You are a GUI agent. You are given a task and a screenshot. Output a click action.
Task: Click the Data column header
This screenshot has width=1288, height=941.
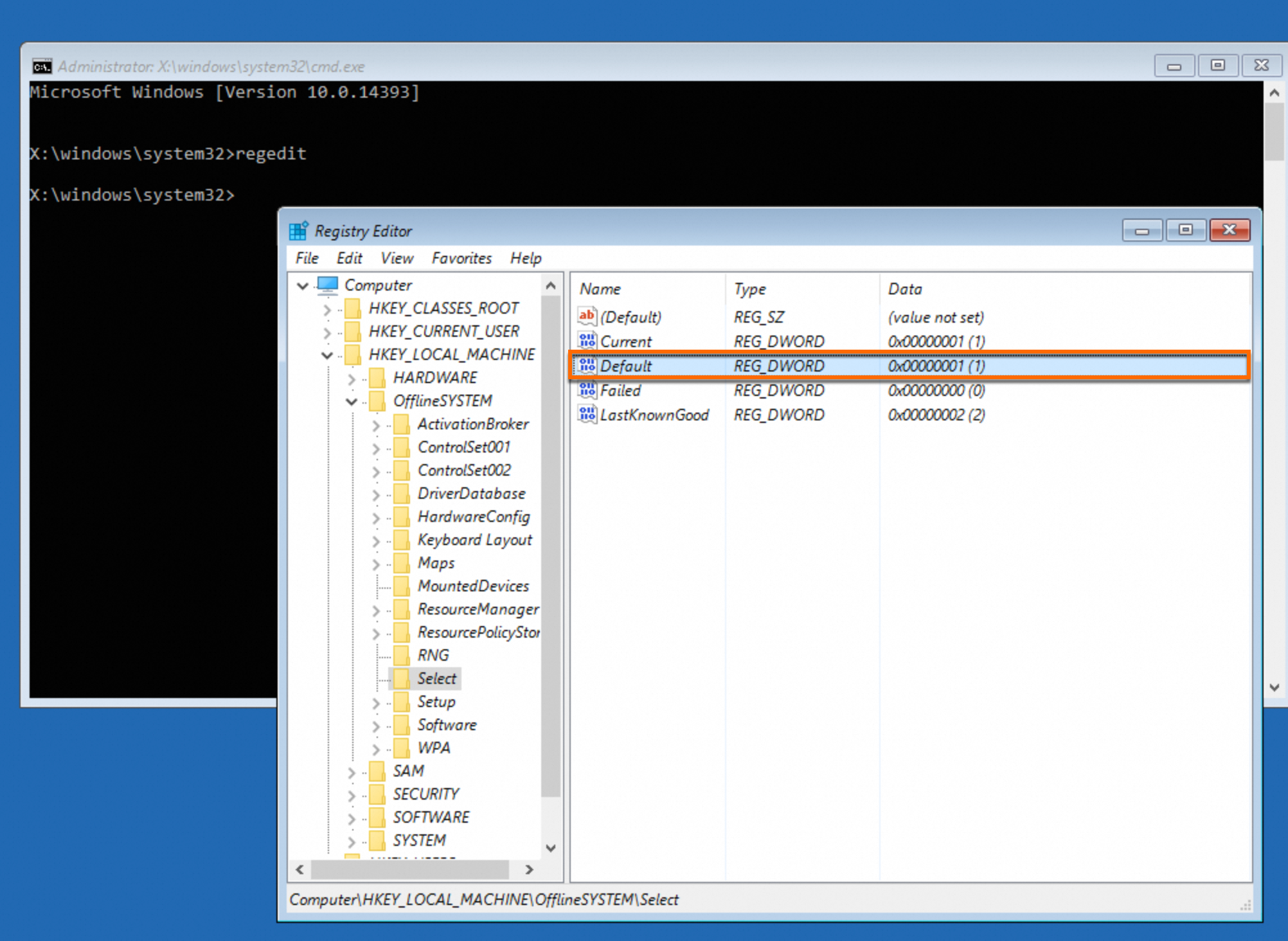(x=905, y=289)
